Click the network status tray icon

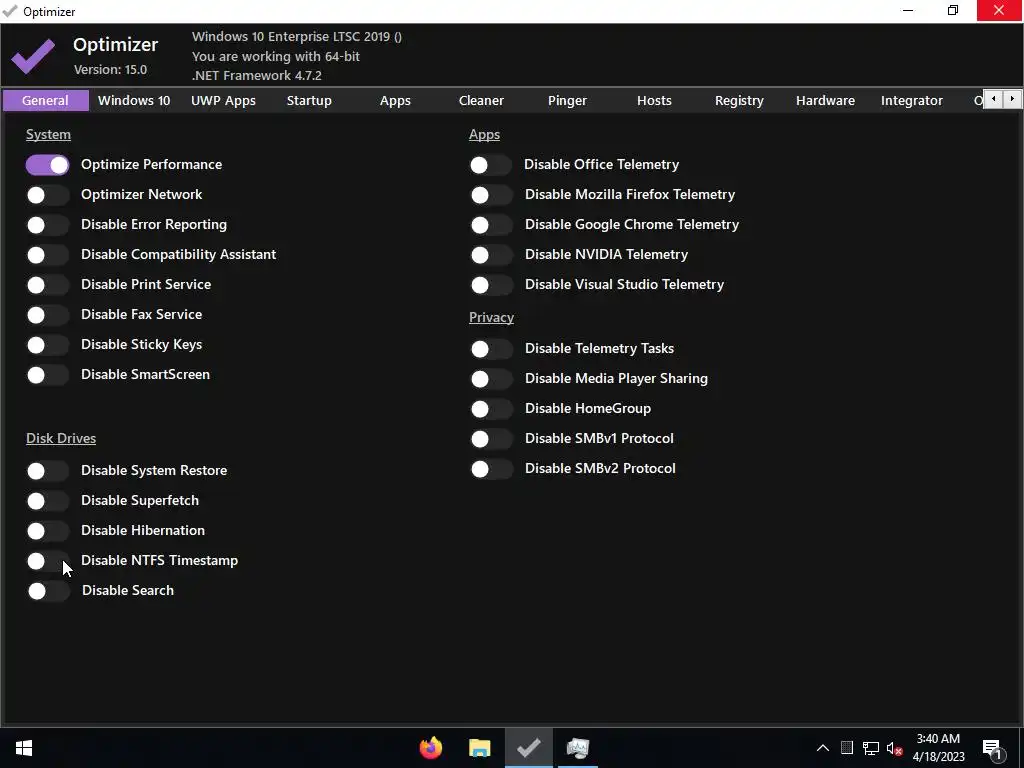pyautogui.click(x=871, y=748)
